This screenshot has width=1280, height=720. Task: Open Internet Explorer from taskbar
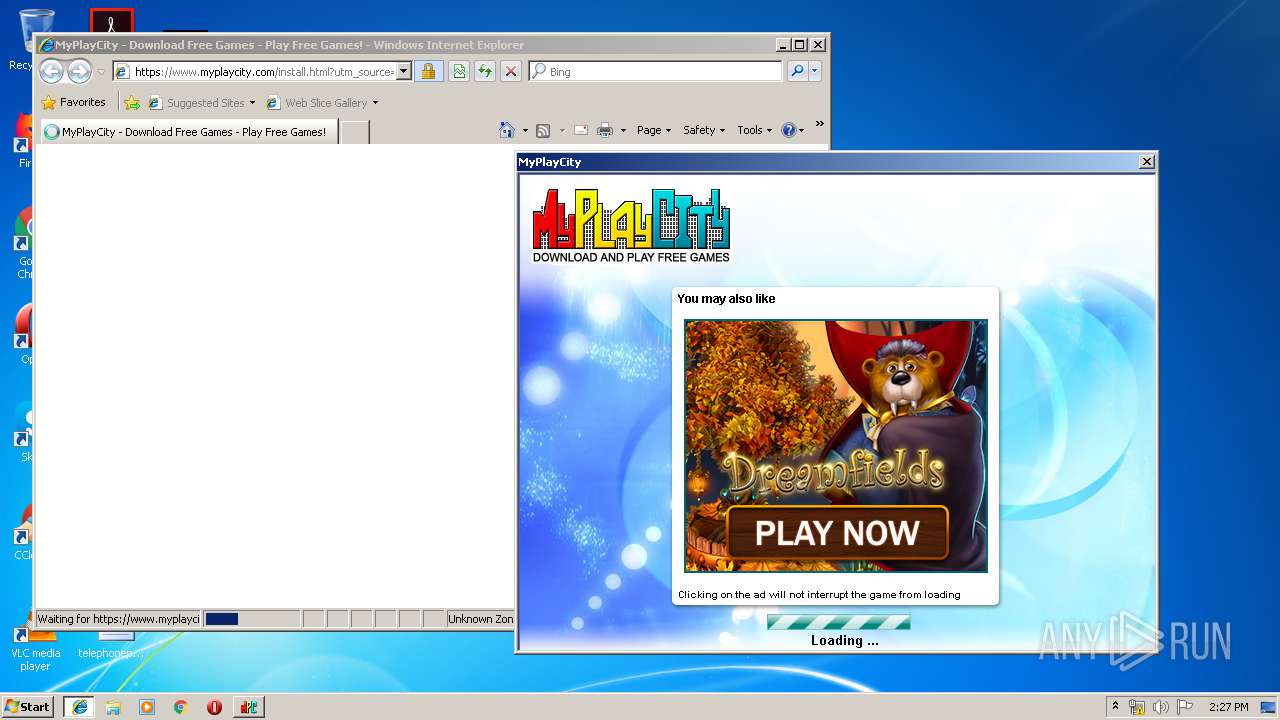click(79, 707)
